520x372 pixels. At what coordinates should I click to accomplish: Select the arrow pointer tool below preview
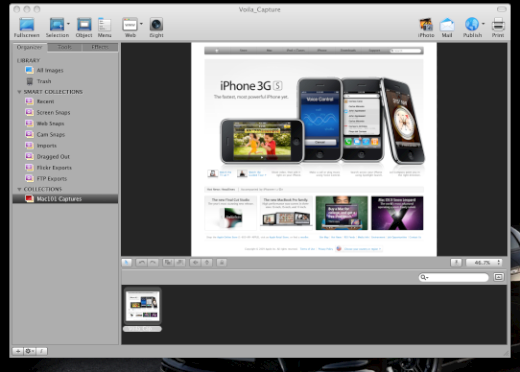(x=127, y=263)
